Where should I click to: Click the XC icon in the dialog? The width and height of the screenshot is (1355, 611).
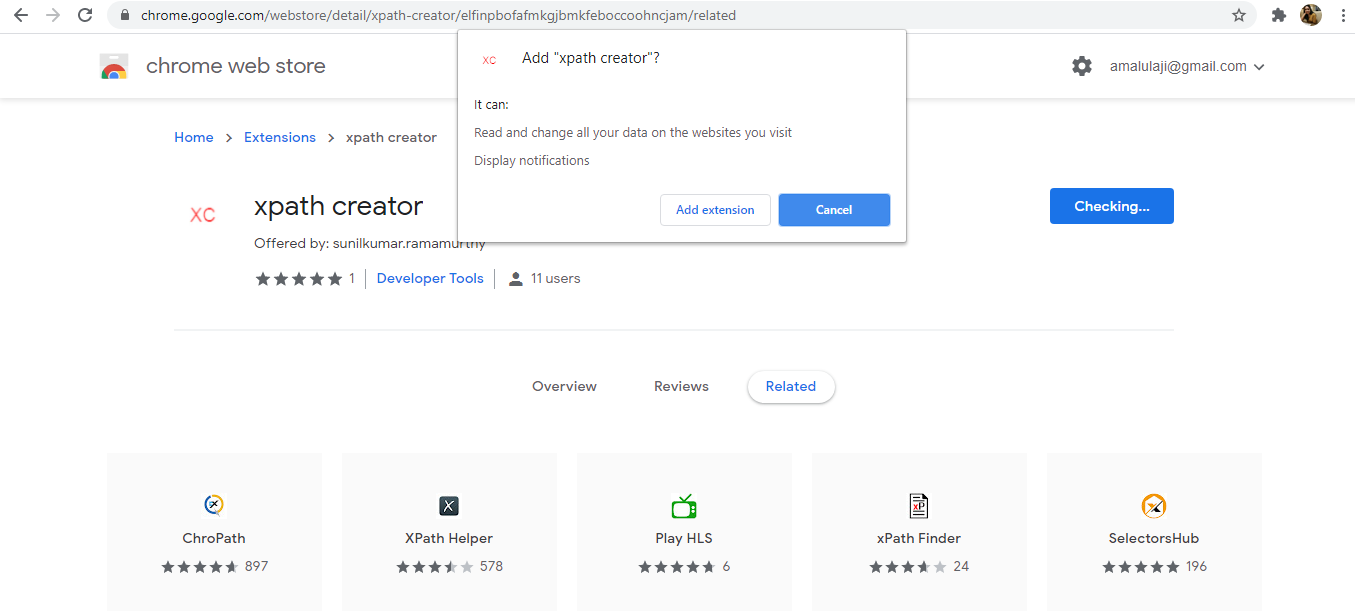[x=489, y=60]
